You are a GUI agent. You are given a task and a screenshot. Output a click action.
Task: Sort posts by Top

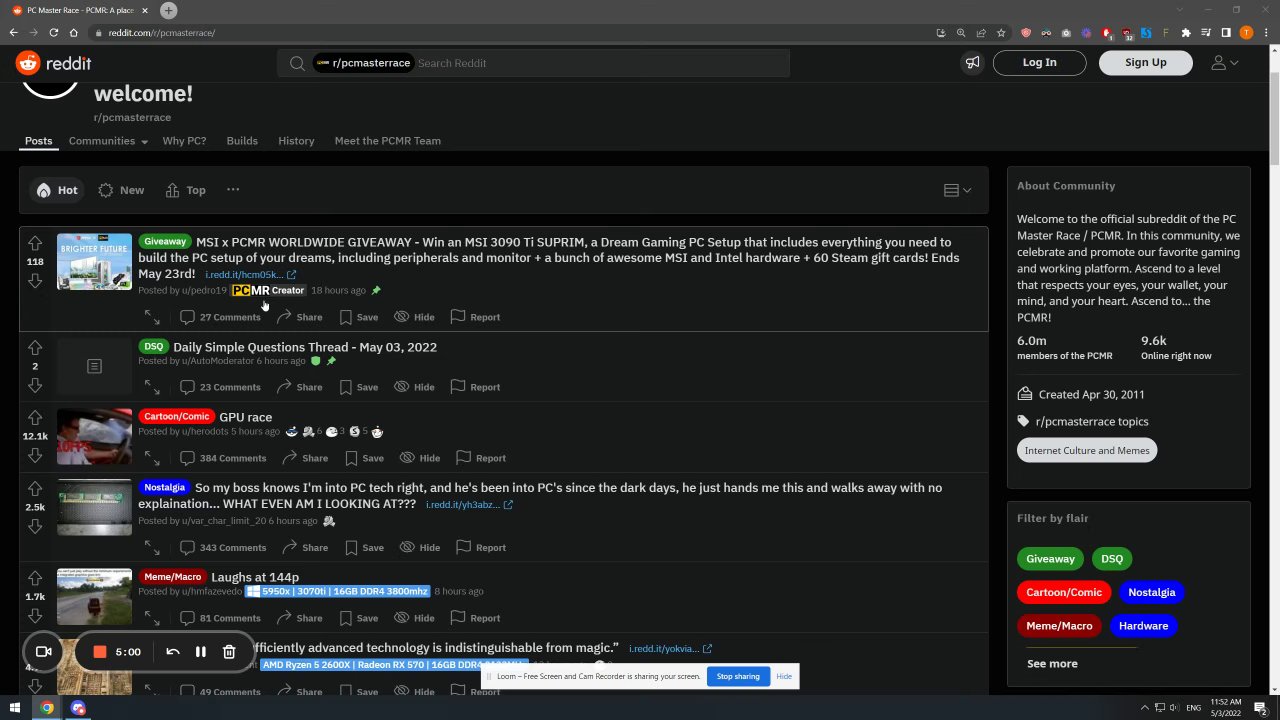pos(186,190)
